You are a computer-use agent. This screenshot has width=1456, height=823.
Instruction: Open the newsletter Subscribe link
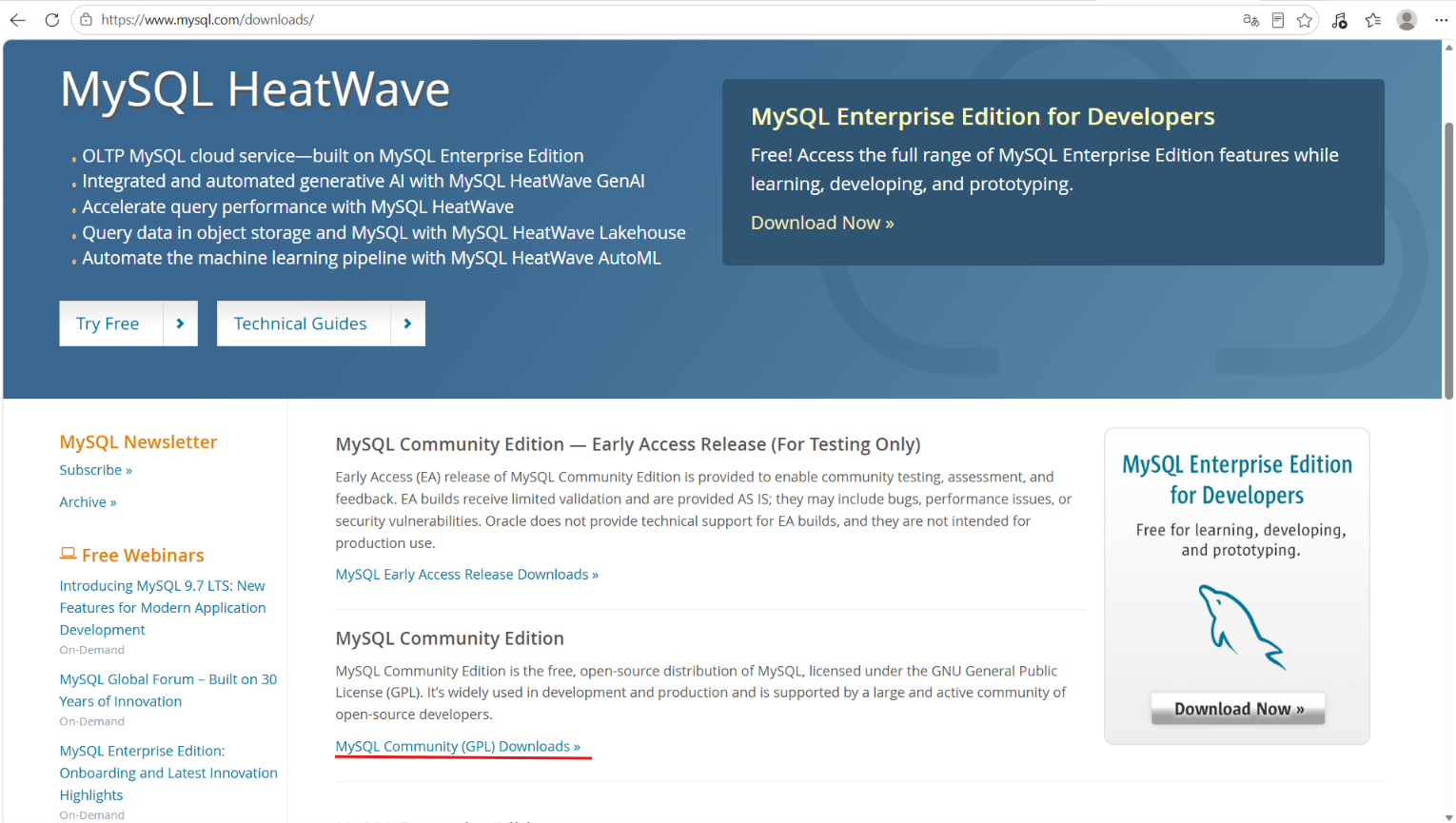tap(95, 470)
